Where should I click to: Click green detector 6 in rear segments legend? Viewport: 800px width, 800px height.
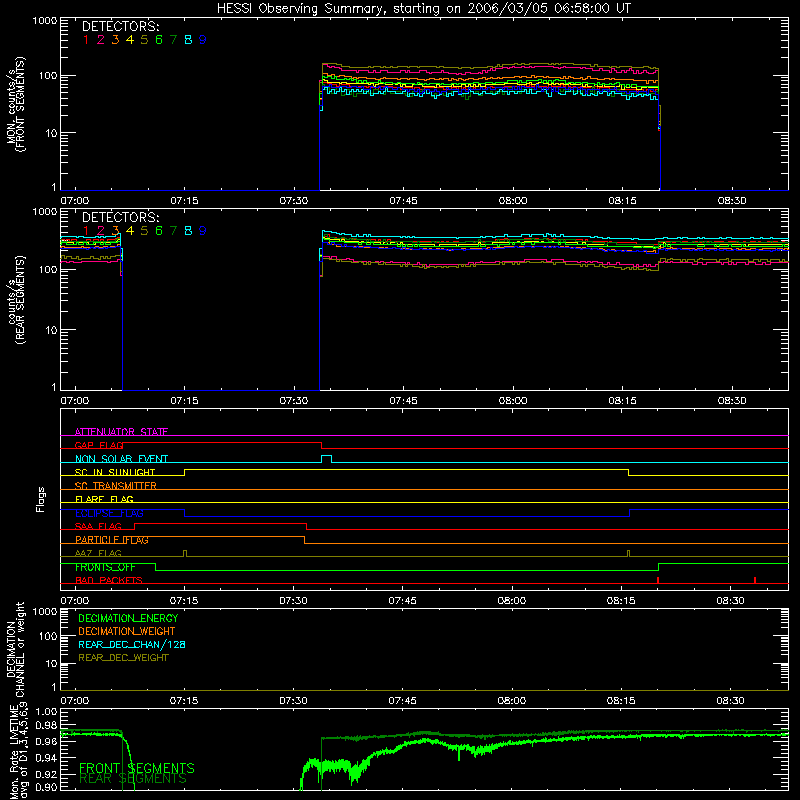pos(159,231)
